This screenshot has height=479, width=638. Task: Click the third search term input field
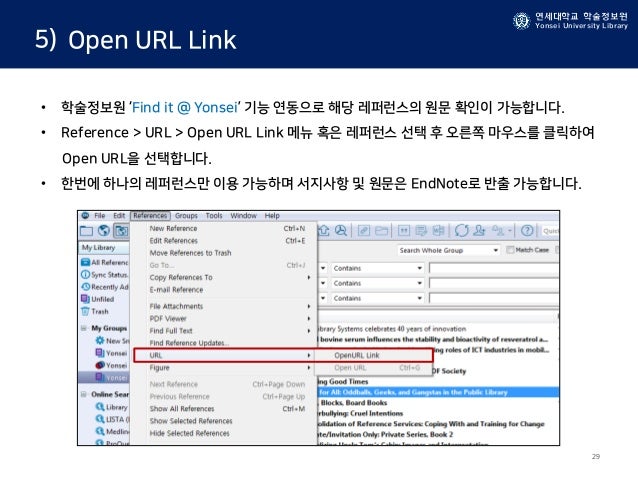coord(494,298)
